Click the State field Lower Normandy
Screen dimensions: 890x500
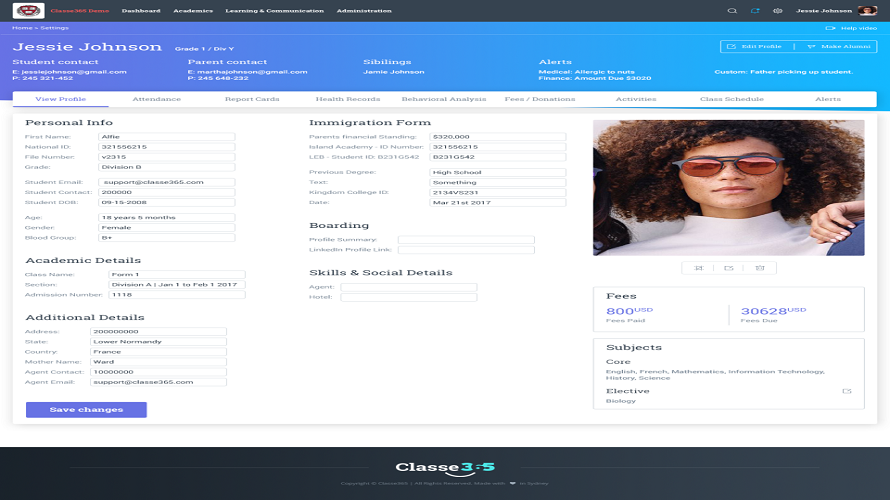[158, 342]
